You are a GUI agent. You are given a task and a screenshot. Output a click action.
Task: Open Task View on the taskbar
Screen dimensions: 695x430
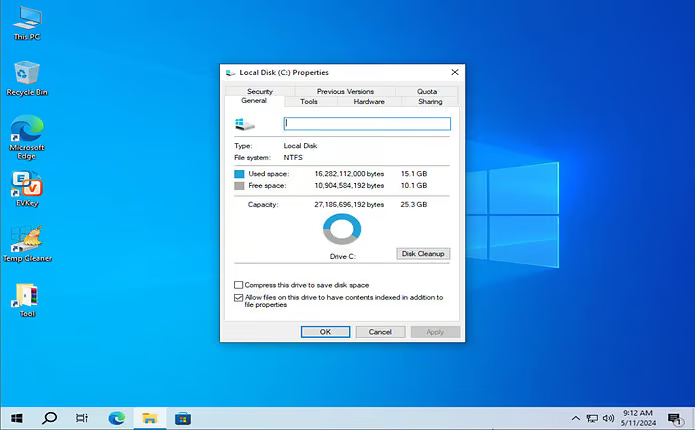(82, 418)
